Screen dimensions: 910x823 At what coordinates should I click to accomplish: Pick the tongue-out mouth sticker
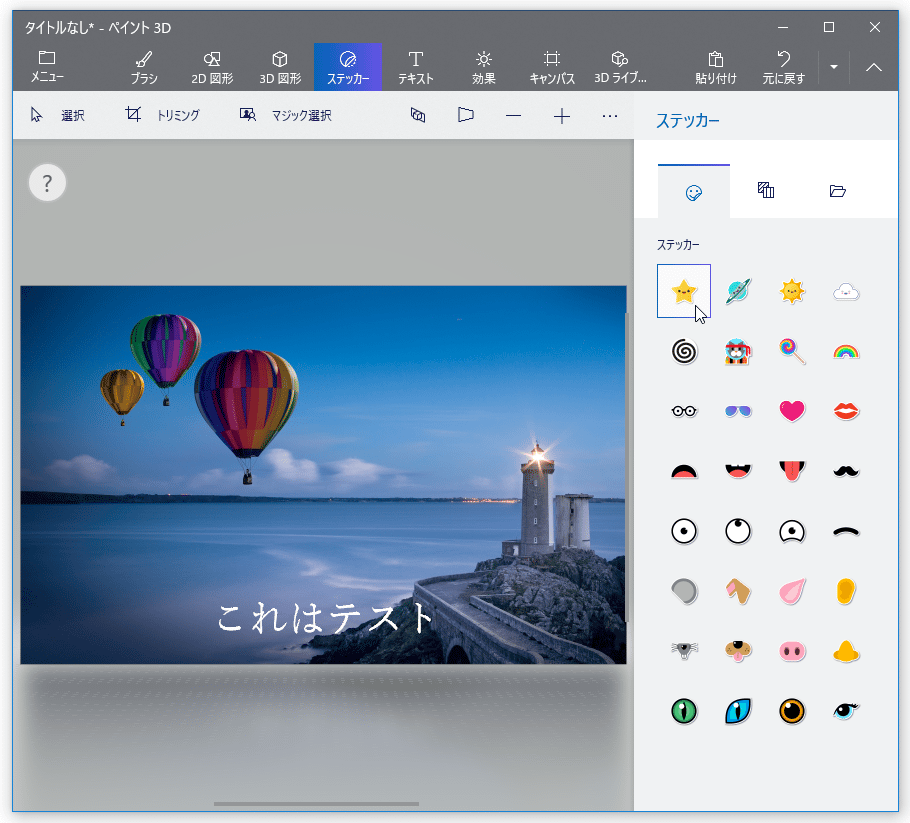point(792,471)
